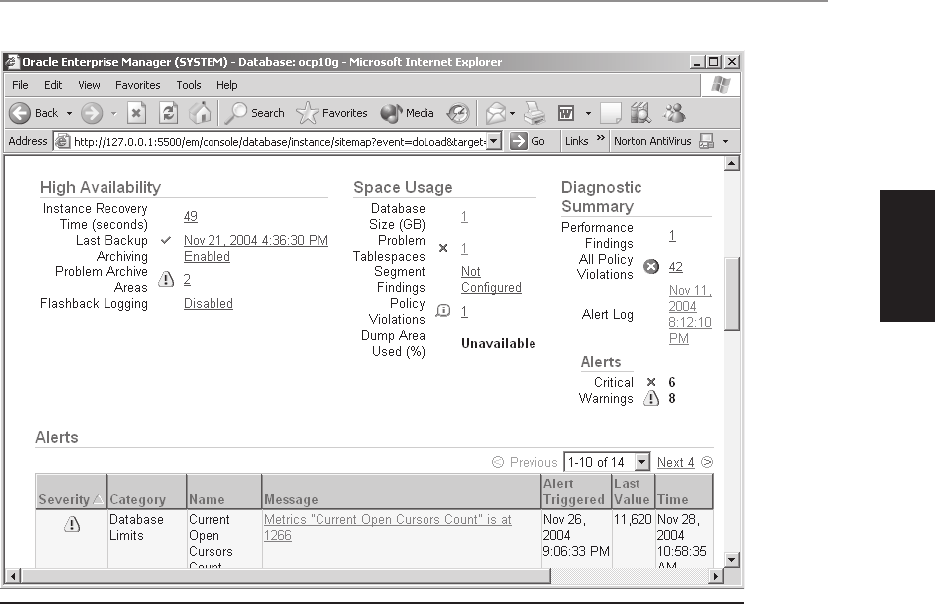The height and width of the screenshot is (604, 935).
Task: Click the vertical scrollbar up arrow
Action: pos(732,163)
